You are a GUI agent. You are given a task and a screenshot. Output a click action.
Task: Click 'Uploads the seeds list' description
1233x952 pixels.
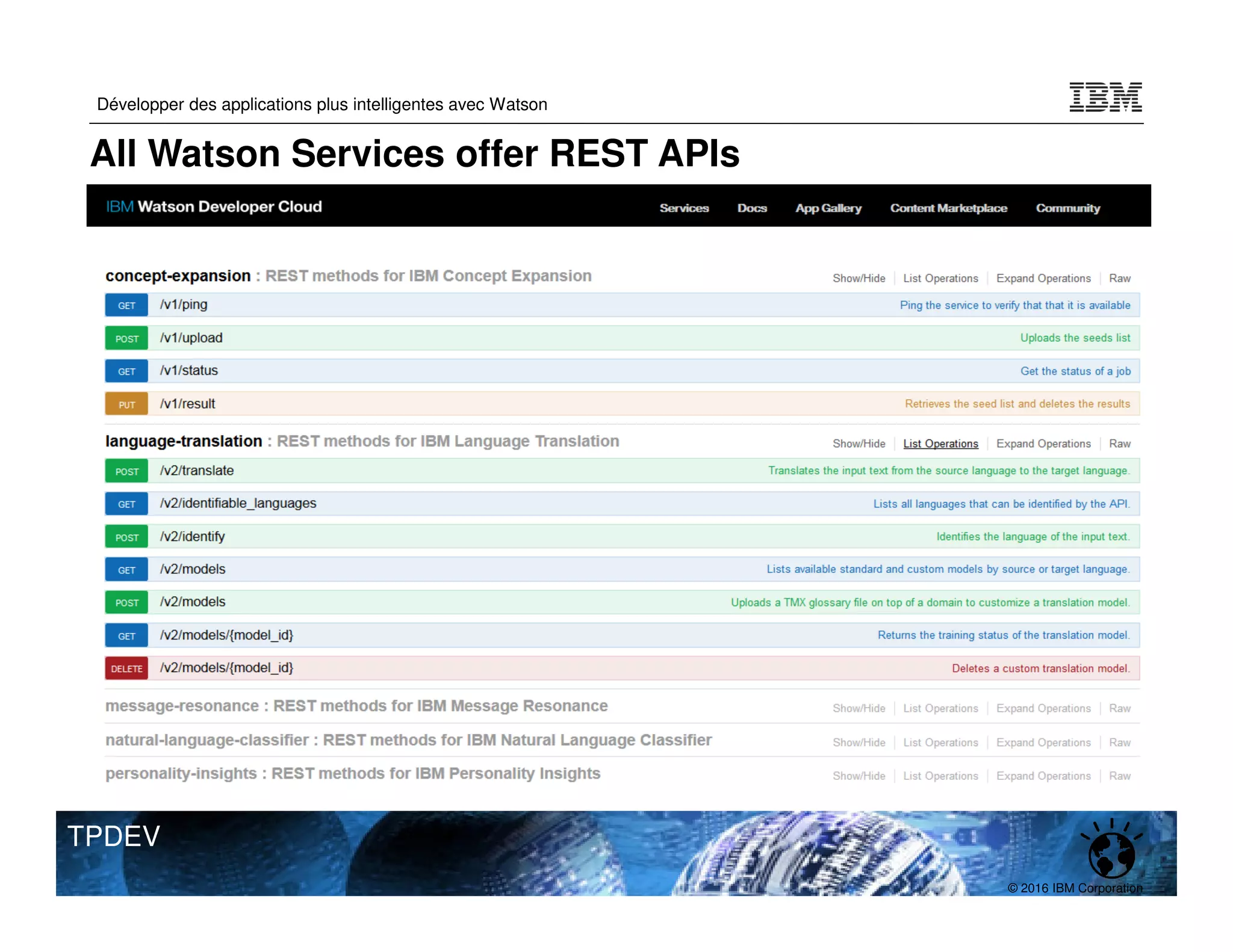tap(1075, 338)
